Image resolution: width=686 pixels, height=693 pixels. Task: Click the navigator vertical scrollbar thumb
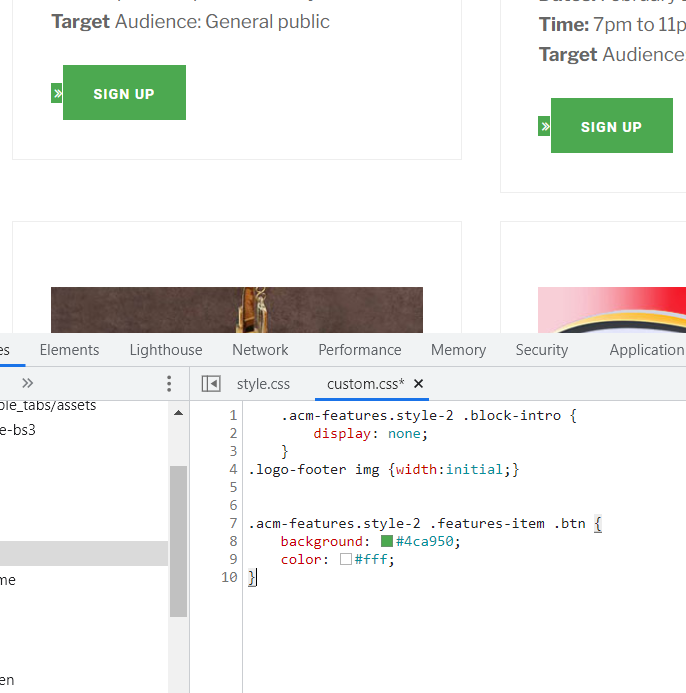(178, 540)
